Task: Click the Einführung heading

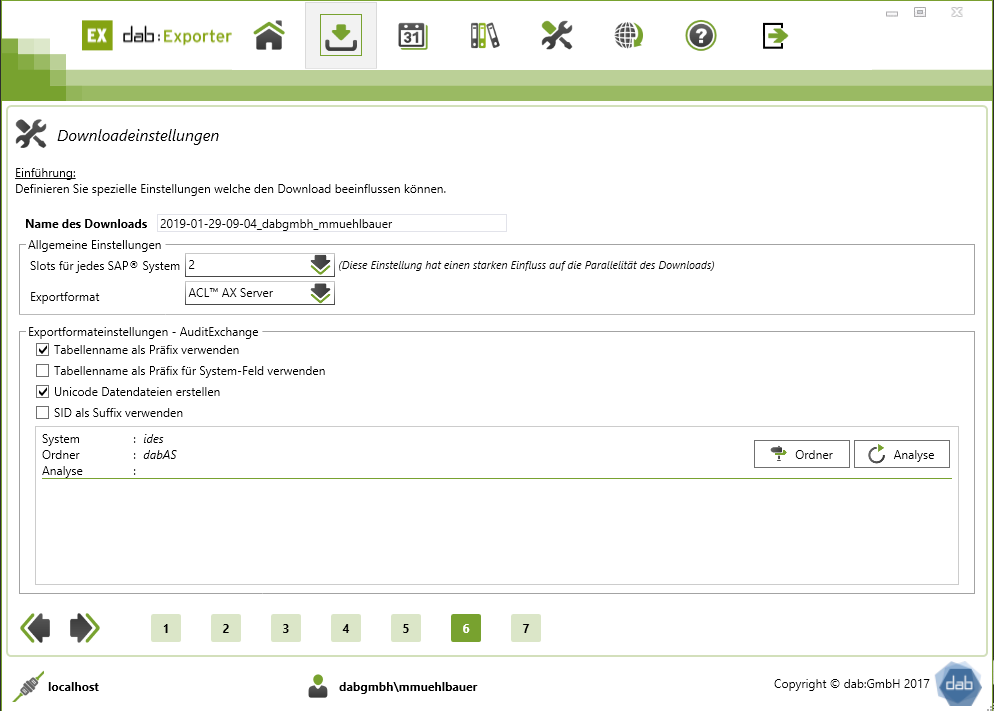Action: point(46,173)
